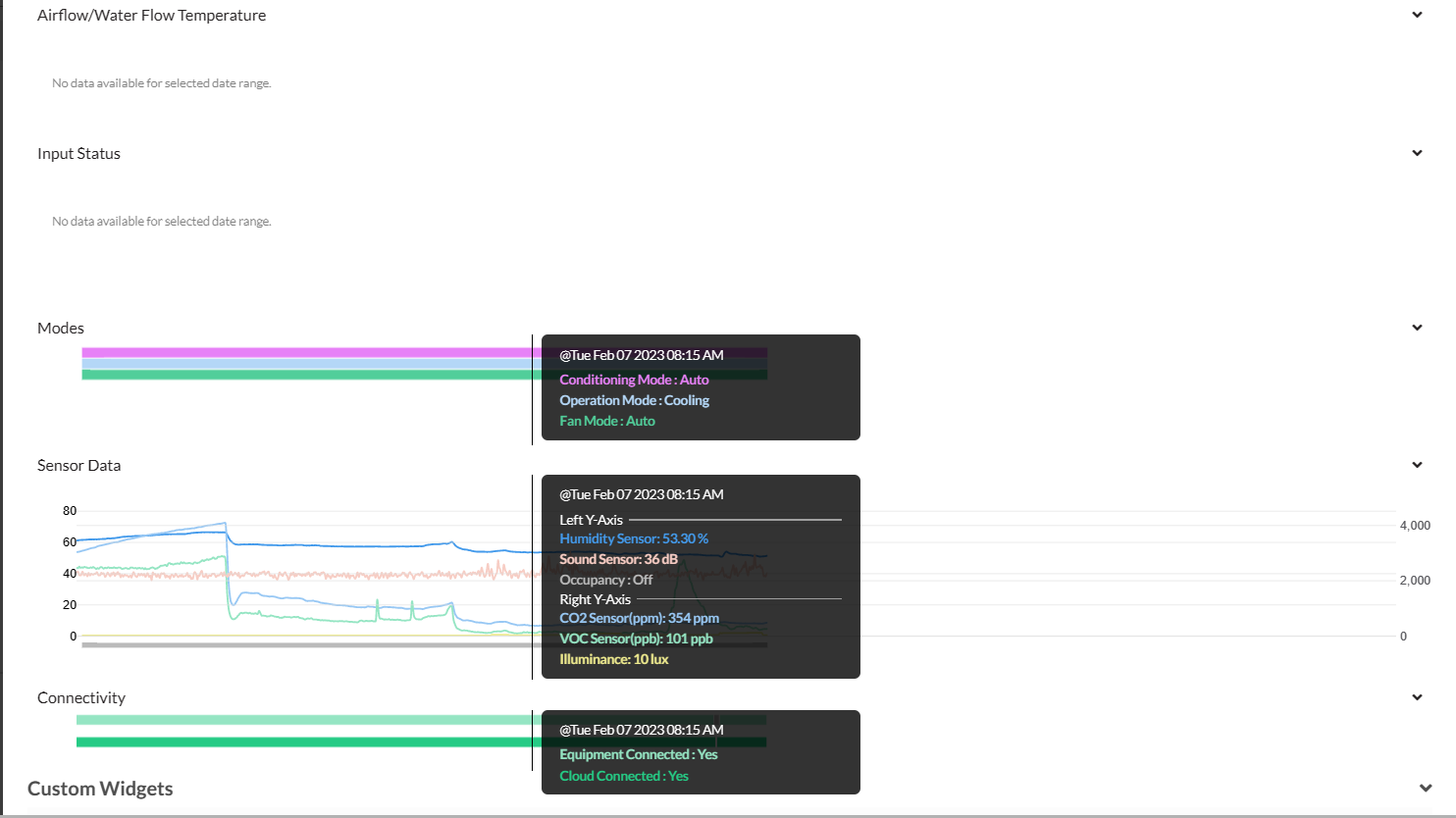
Task: Expand the Custom Widgets chevron
Action: point(1425,789)
